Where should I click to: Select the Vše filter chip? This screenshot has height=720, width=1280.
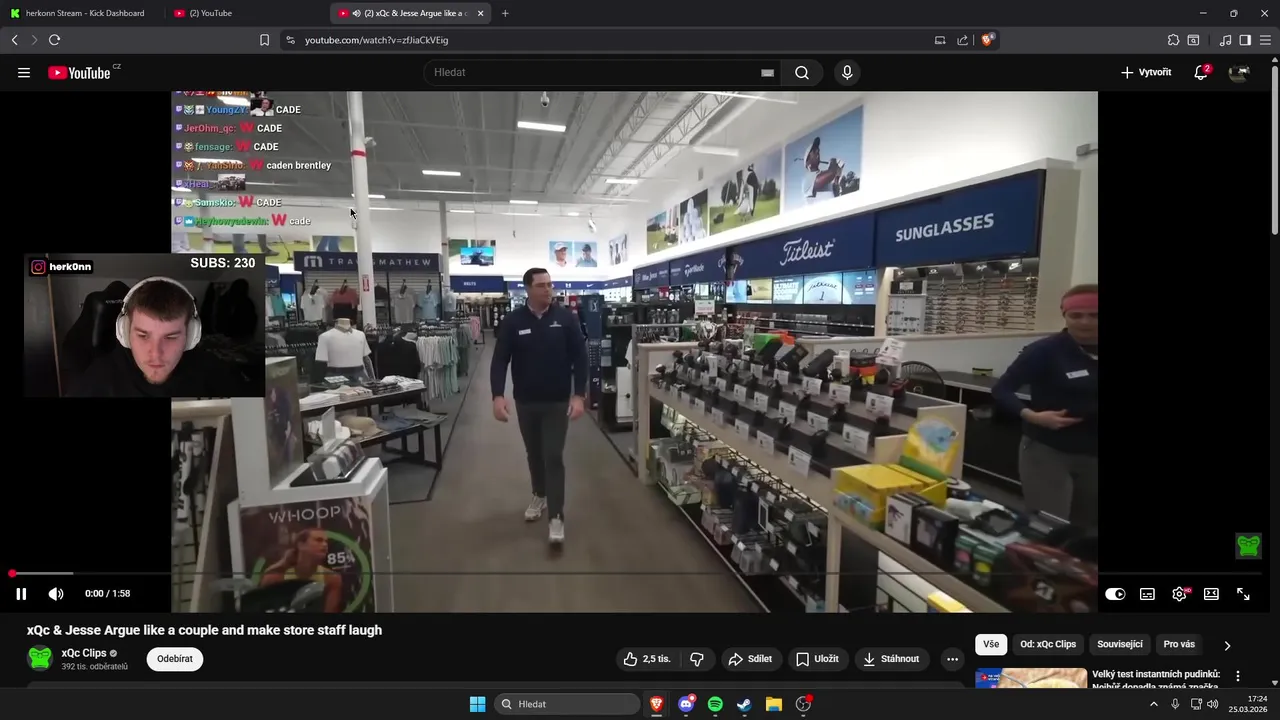coord(990,645)
